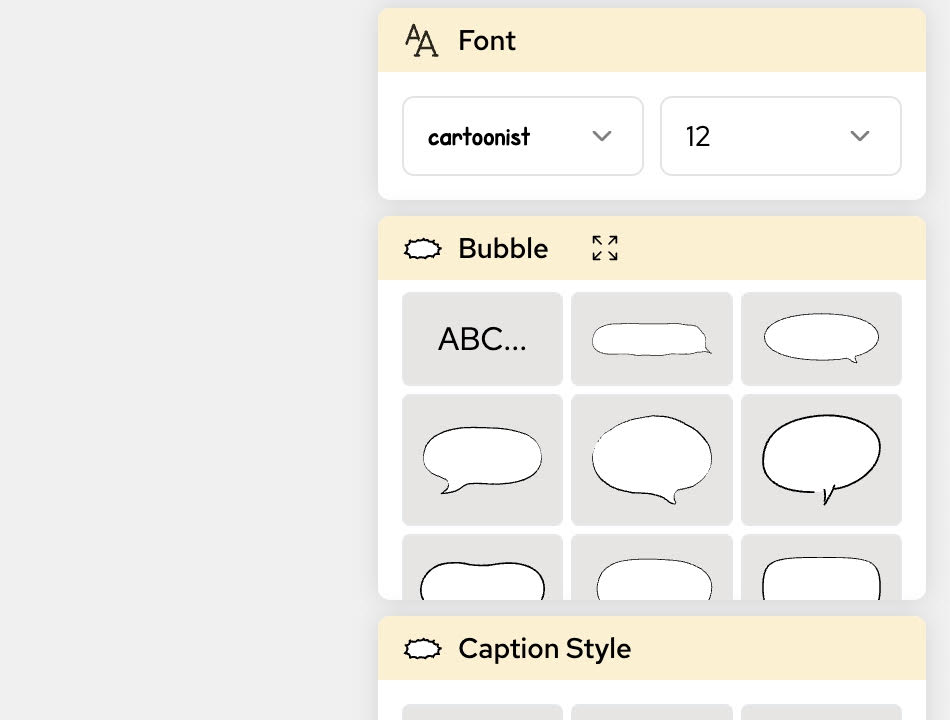This screenshot has width=950, height=720.
Task: Select the bold oval bubble with thin tail
Action: click(x=821, y=459)
